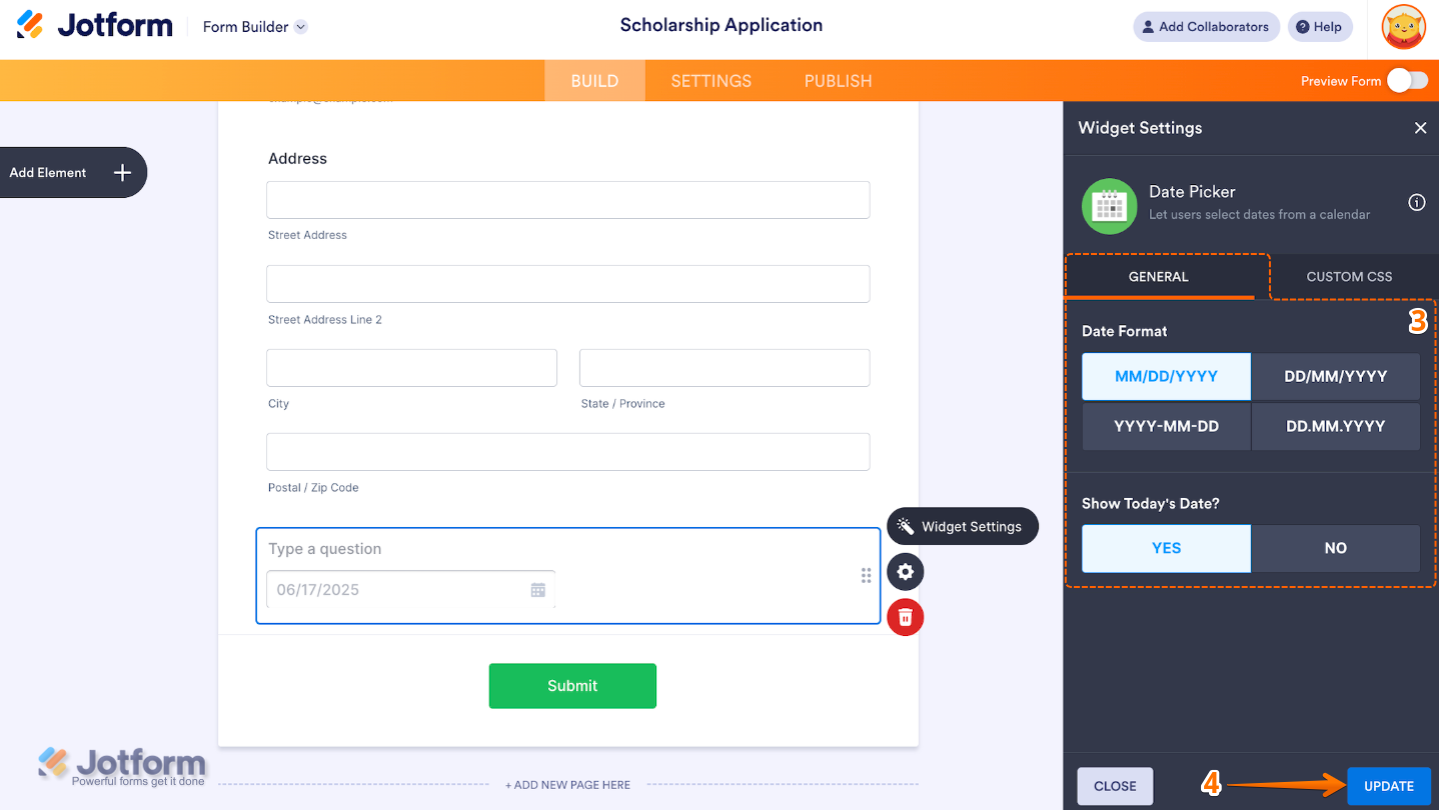The image size is (1439, 810).
Task: Choose the DD/MM/YYYY date format
Action: [x=1335, y=376]
